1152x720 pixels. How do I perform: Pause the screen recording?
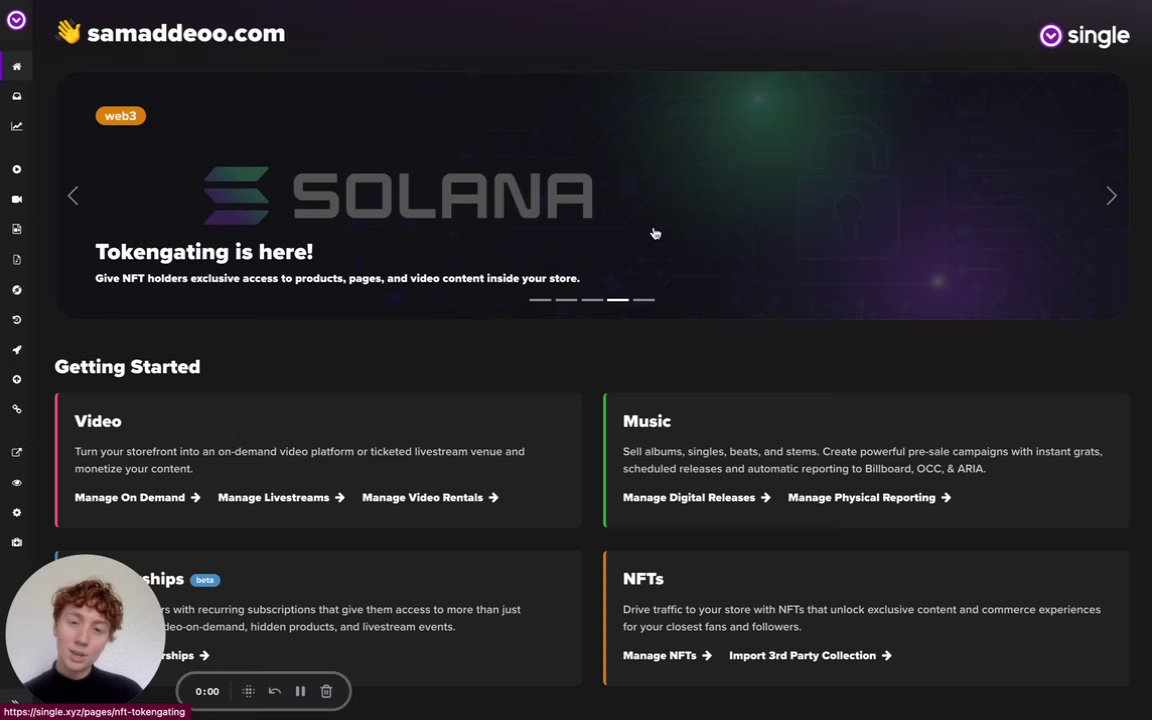[x=300, y=691]
